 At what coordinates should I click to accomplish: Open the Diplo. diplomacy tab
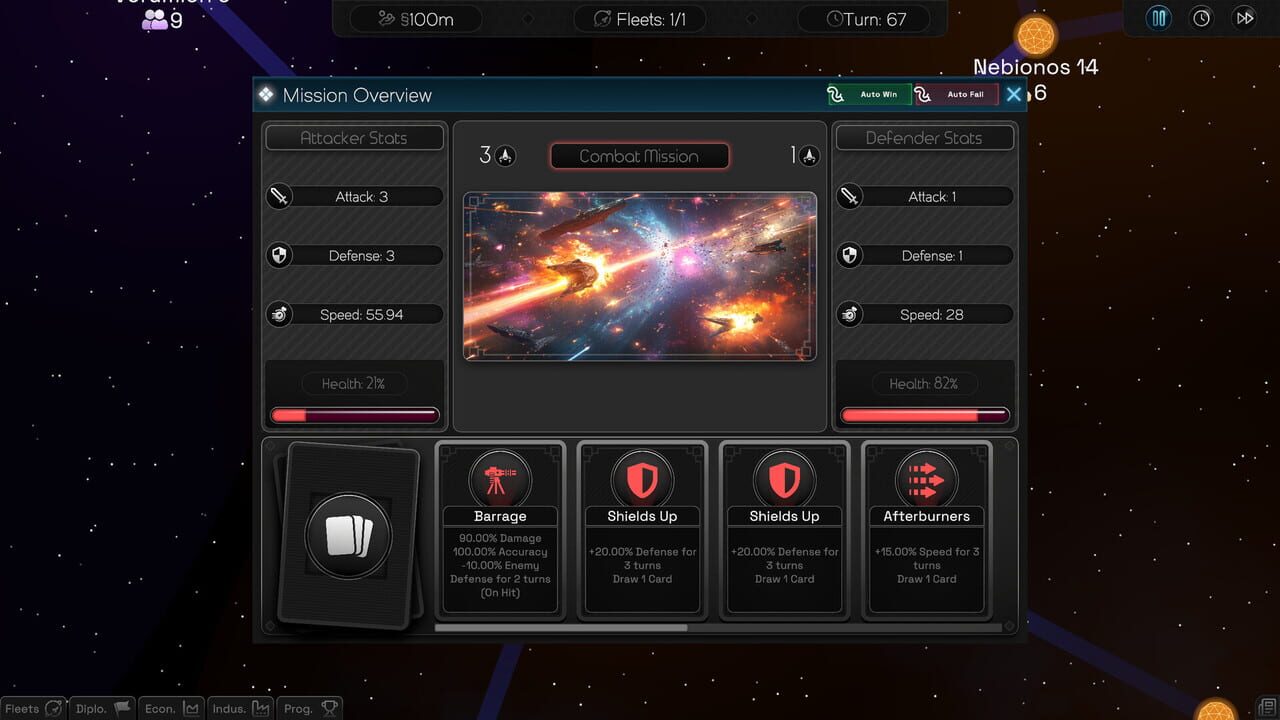click(103, 708)
